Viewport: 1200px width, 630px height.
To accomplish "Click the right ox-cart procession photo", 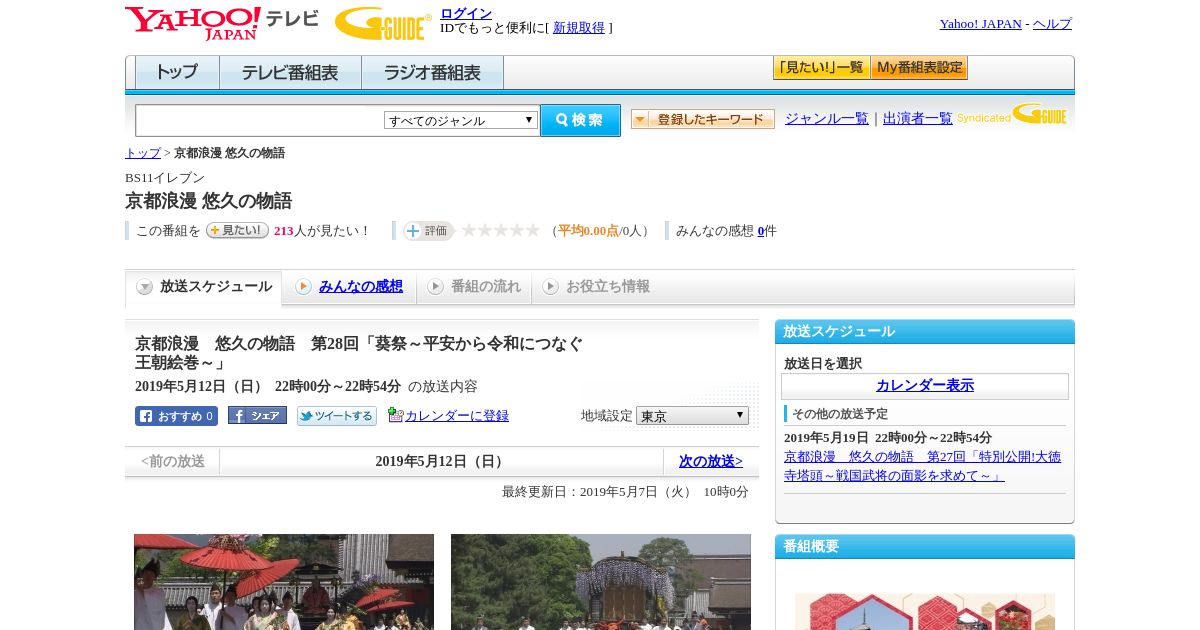I will pyautogui.click(x=601, y=582).
